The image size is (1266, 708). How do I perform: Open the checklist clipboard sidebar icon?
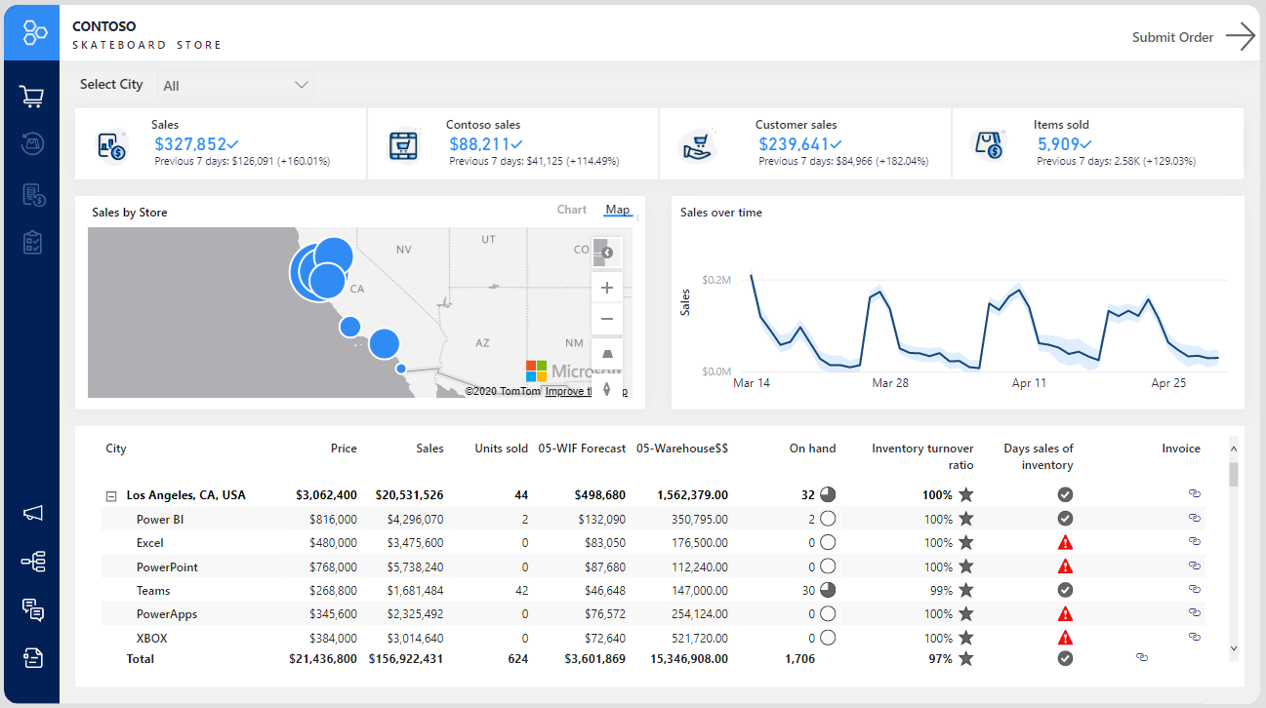click(32, 242)
